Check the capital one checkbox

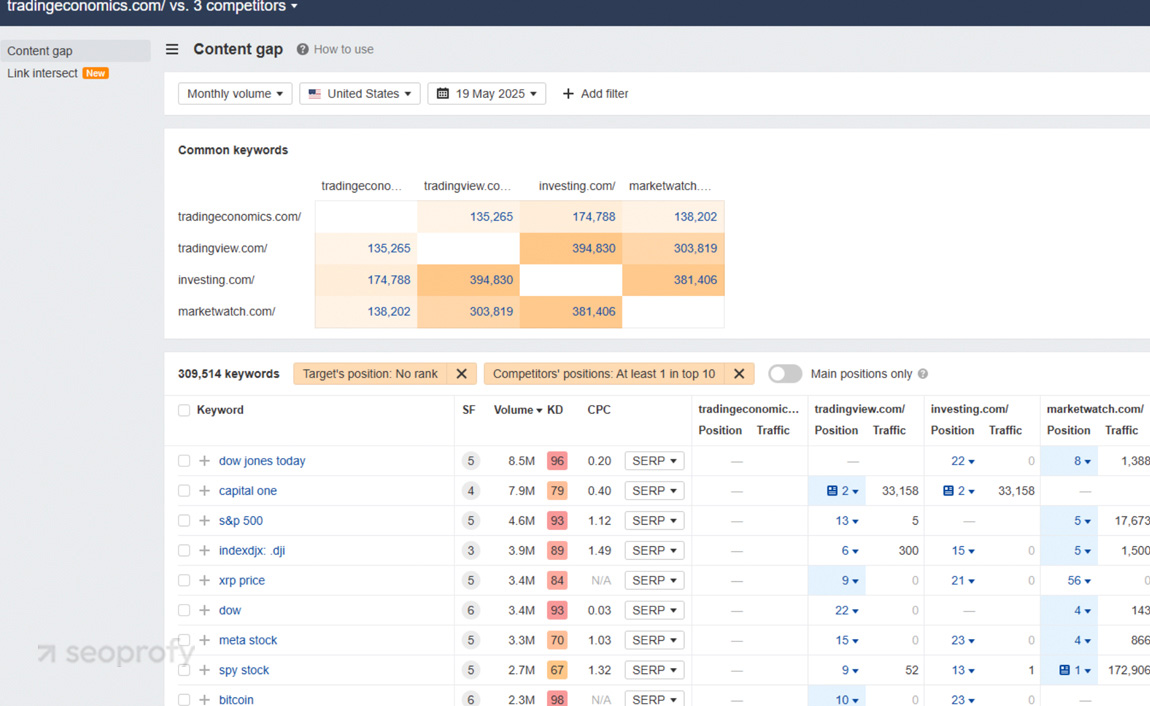tap(184, 490)
